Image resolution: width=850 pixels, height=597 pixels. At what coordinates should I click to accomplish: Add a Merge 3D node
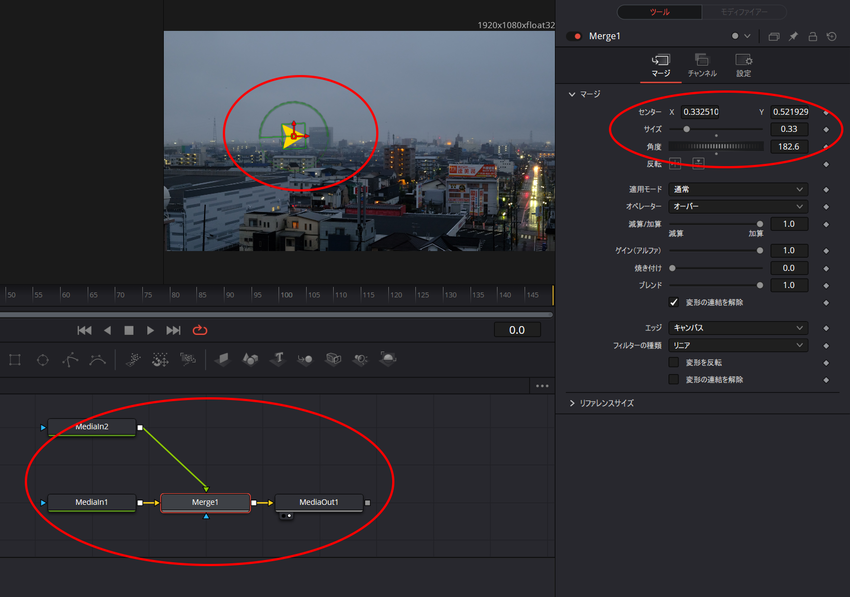(305, 359)
